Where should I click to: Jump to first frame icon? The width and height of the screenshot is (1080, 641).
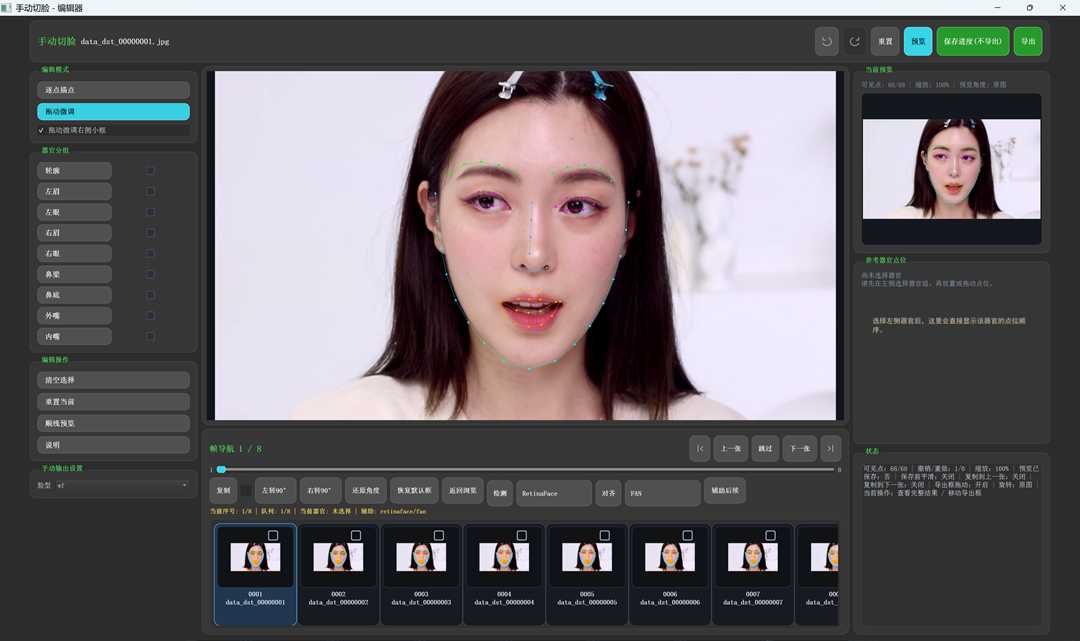click(700, 448)
